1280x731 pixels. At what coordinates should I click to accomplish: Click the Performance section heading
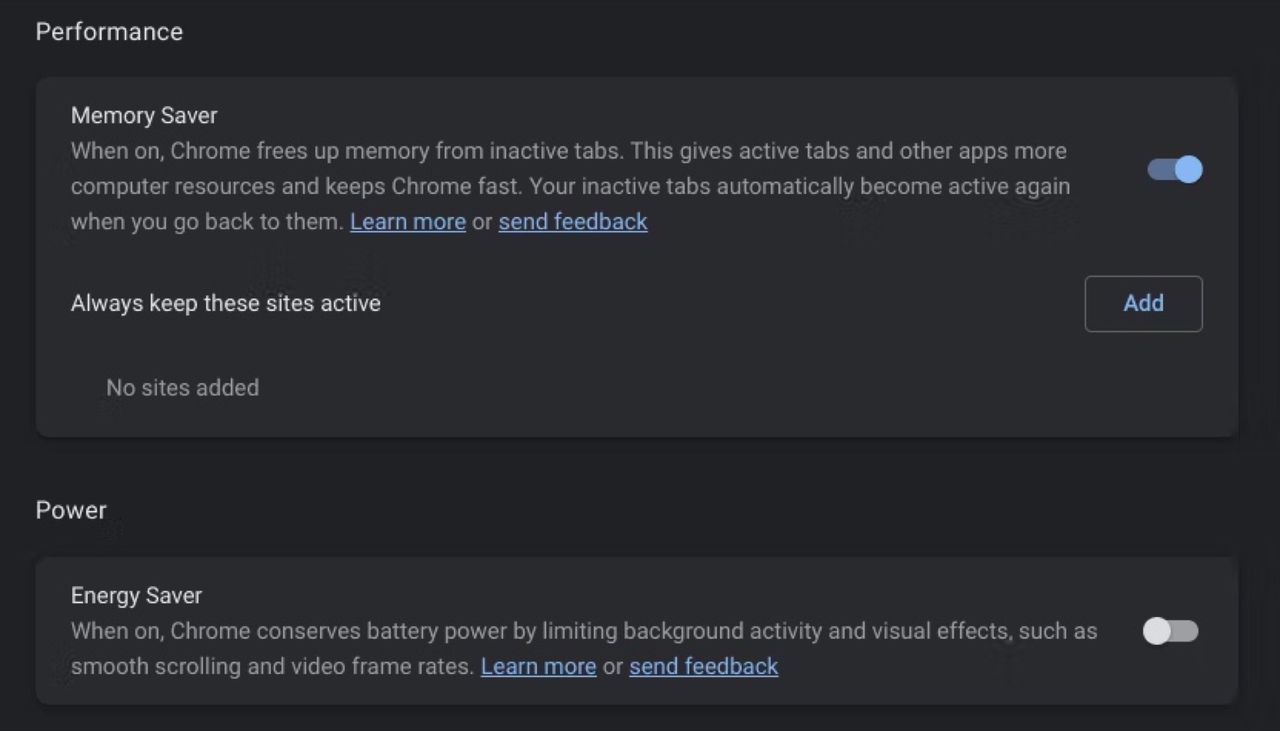(x=109, y=32)
